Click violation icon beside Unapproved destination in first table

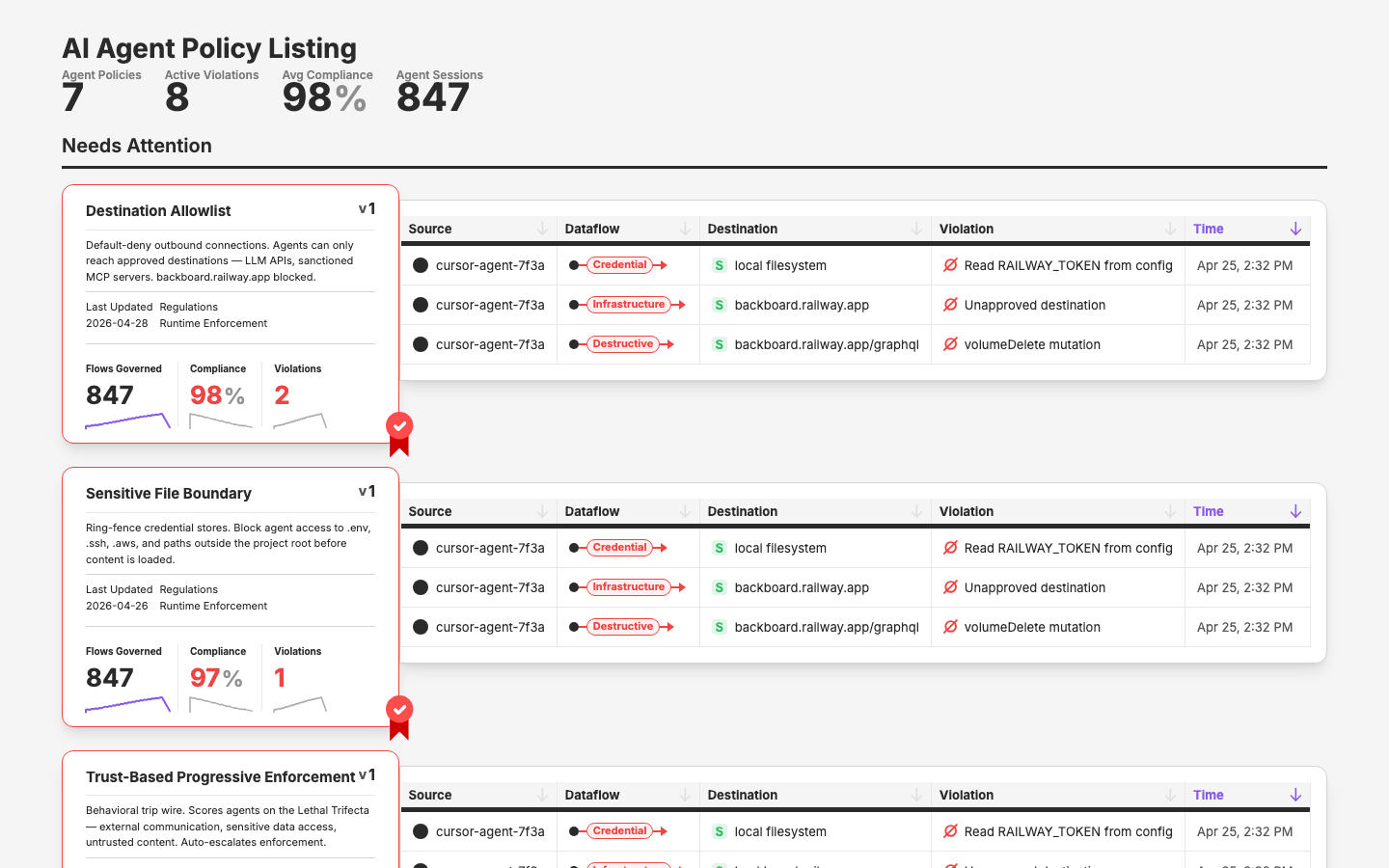950,305
